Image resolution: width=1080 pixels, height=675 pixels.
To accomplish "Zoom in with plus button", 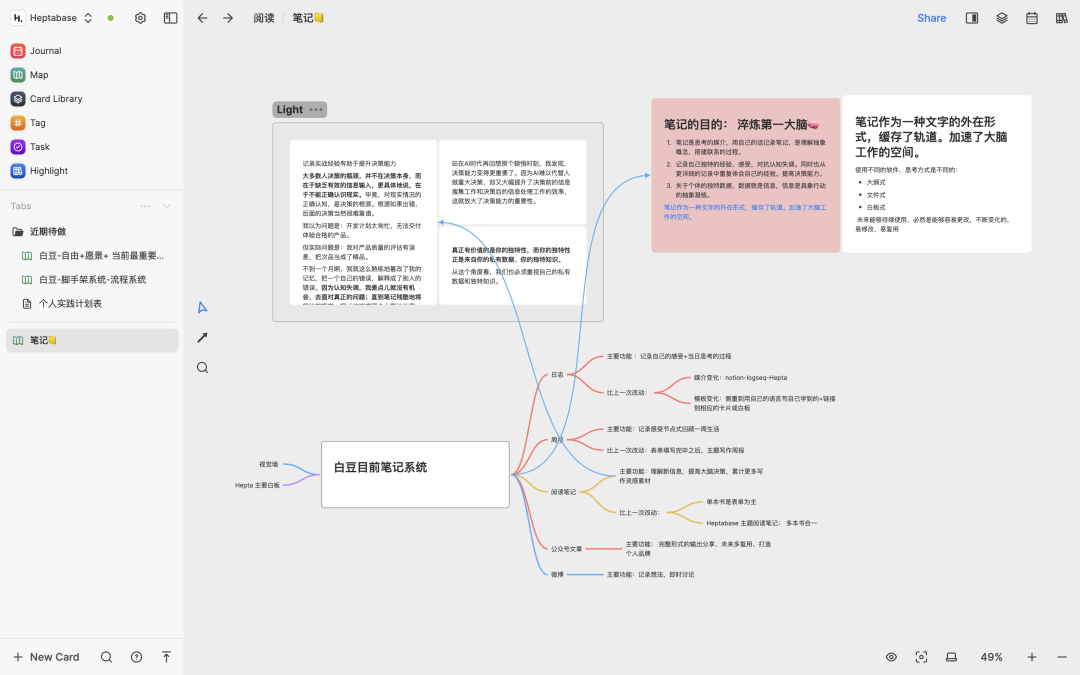I will [1032, 657].
